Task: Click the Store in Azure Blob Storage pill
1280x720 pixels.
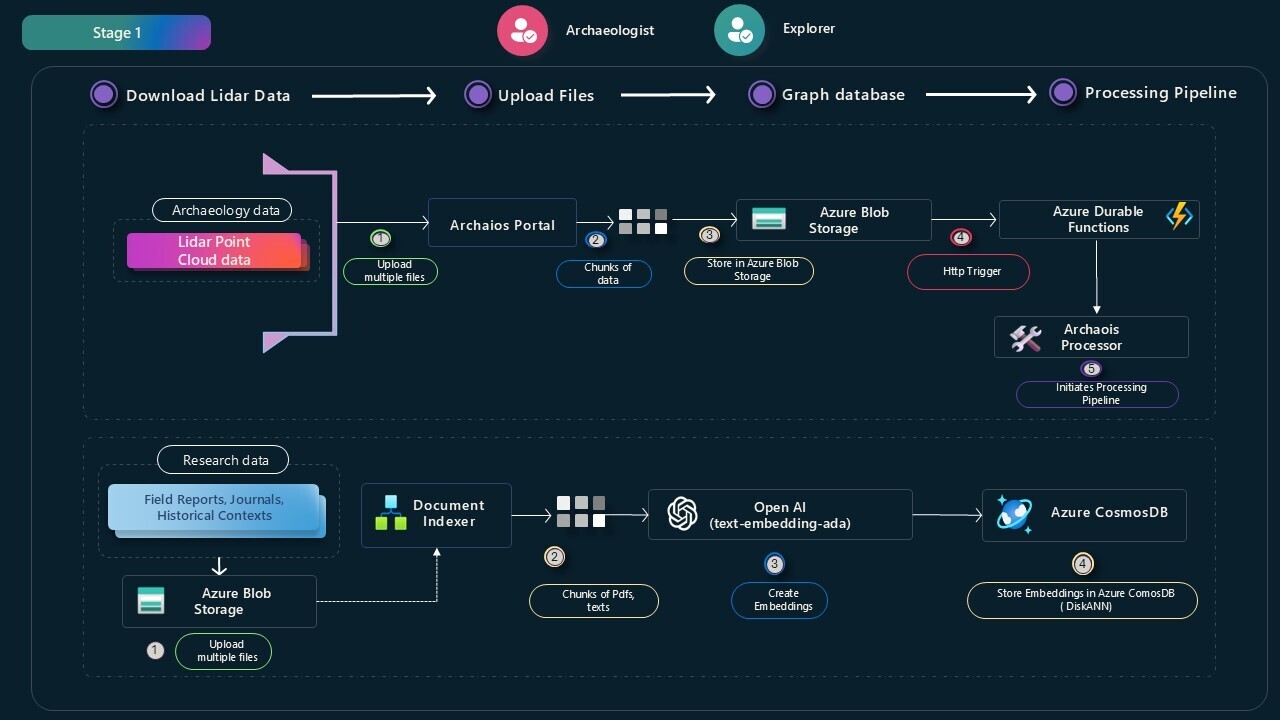Action: click(x=749, y=270)
